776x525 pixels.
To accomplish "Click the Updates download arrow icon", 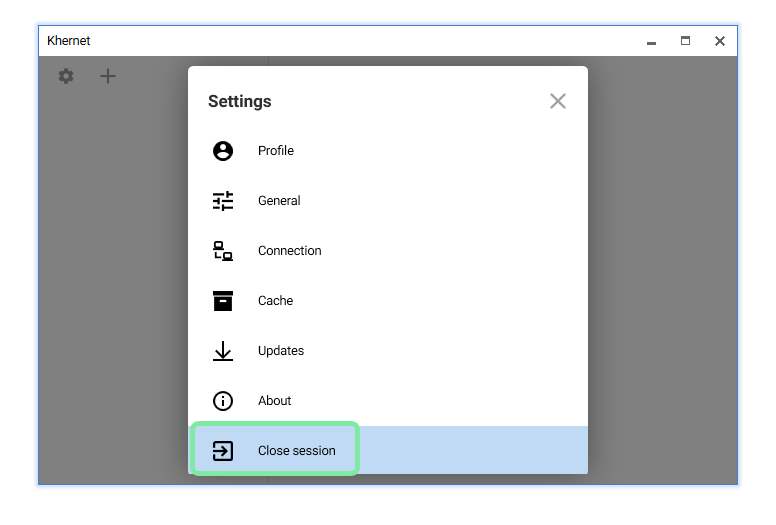I will click(x=223, y=351).
